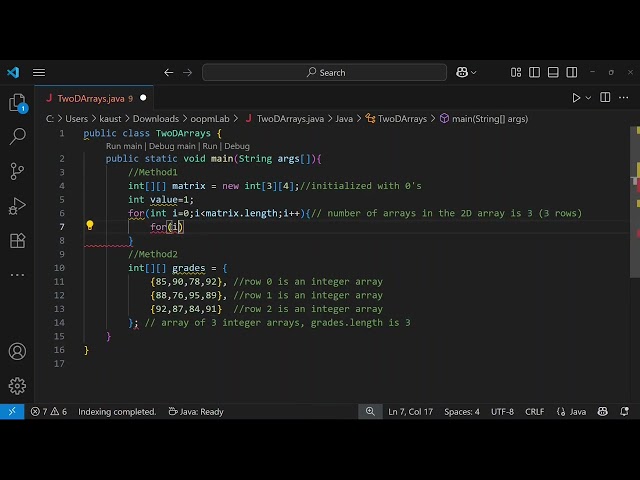
Task: Click the Debug code lens link
Action: (x=237, y=146)
